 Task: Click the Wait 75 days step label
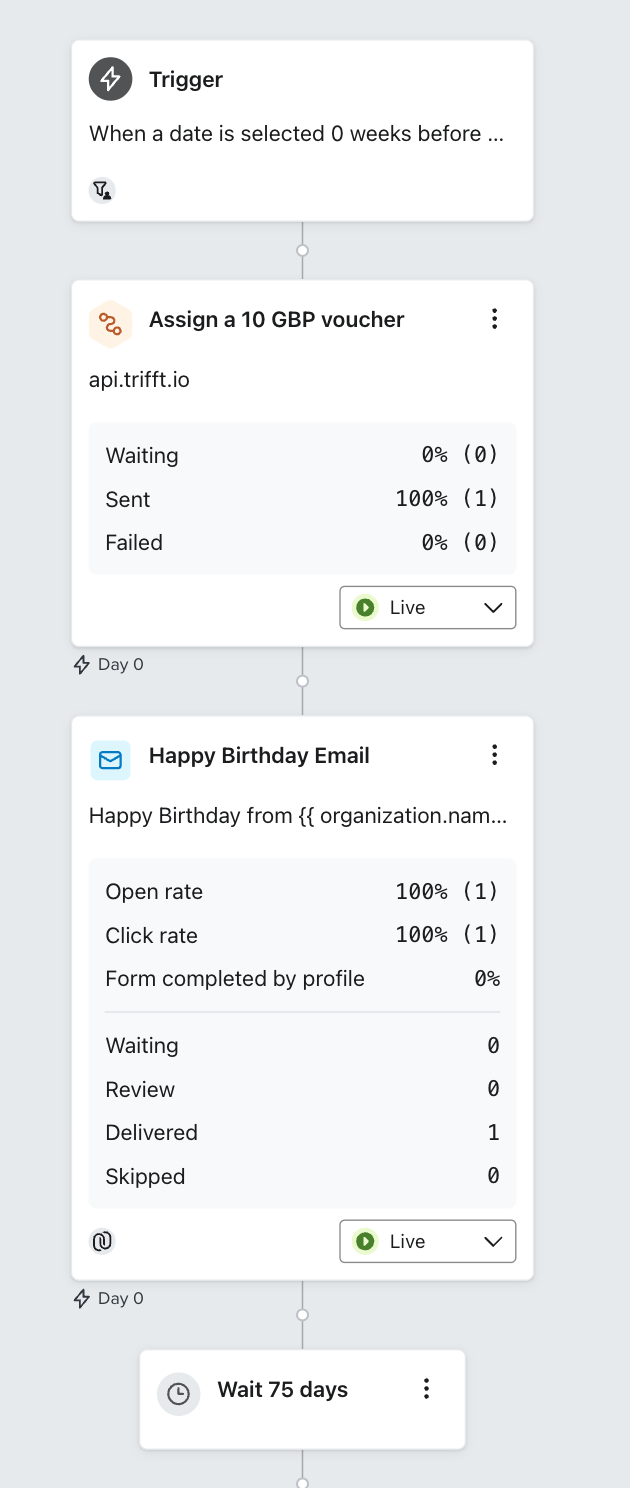(x=283, y=1390)
